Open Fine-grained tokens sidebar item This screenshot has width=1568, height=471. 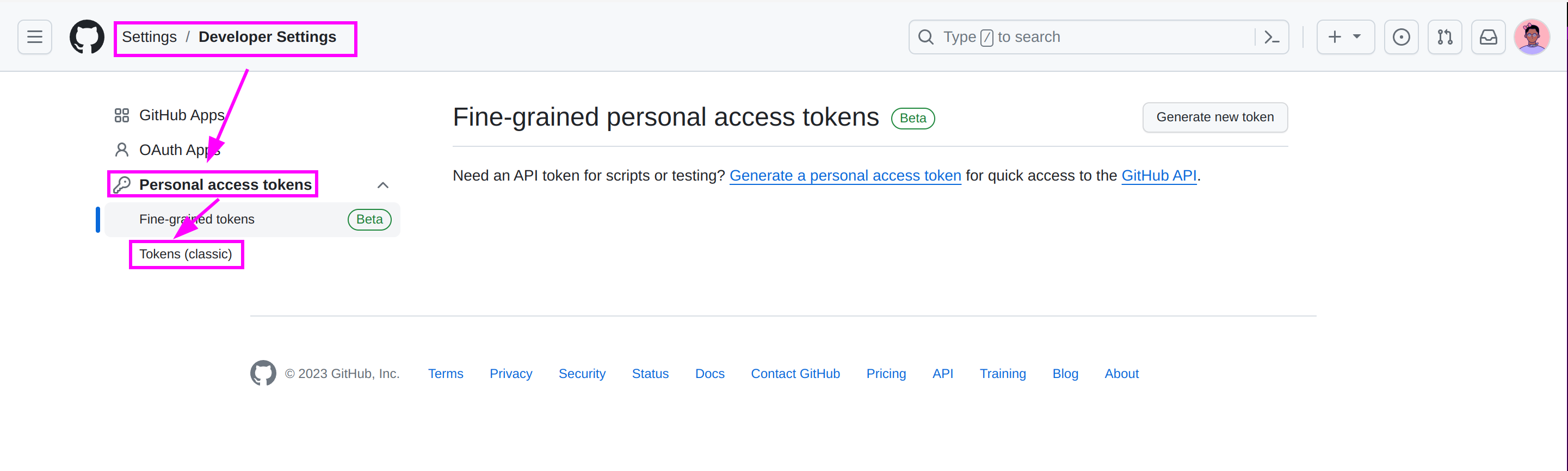[196, 219]
